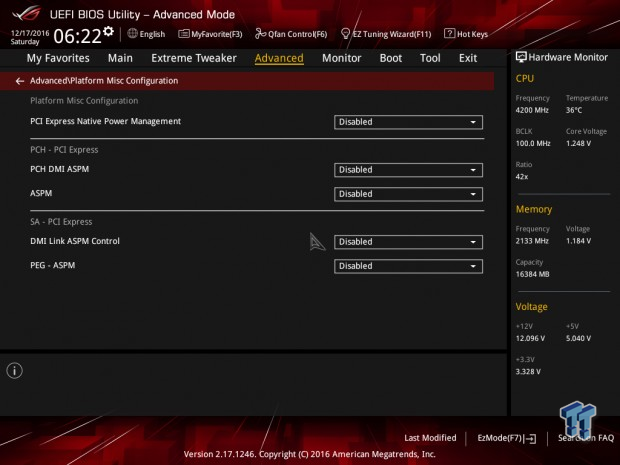Click the 12/17/2016 date text
Viewport: 620px width, 465px height.
30,33
